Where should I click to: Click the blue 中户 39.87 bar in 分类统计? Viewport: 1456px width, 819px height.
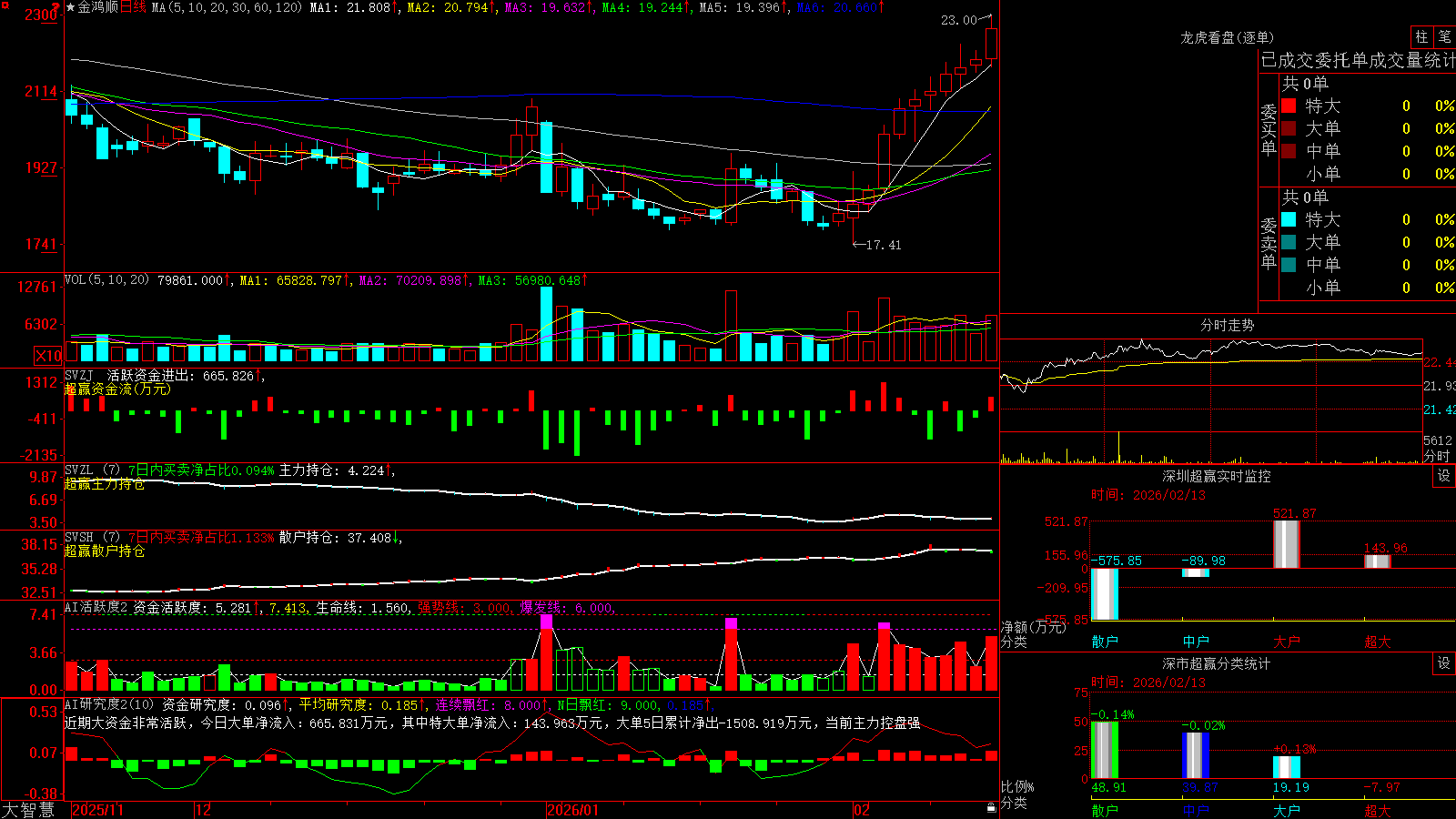pyautogui.click(x=1196, y=755)
